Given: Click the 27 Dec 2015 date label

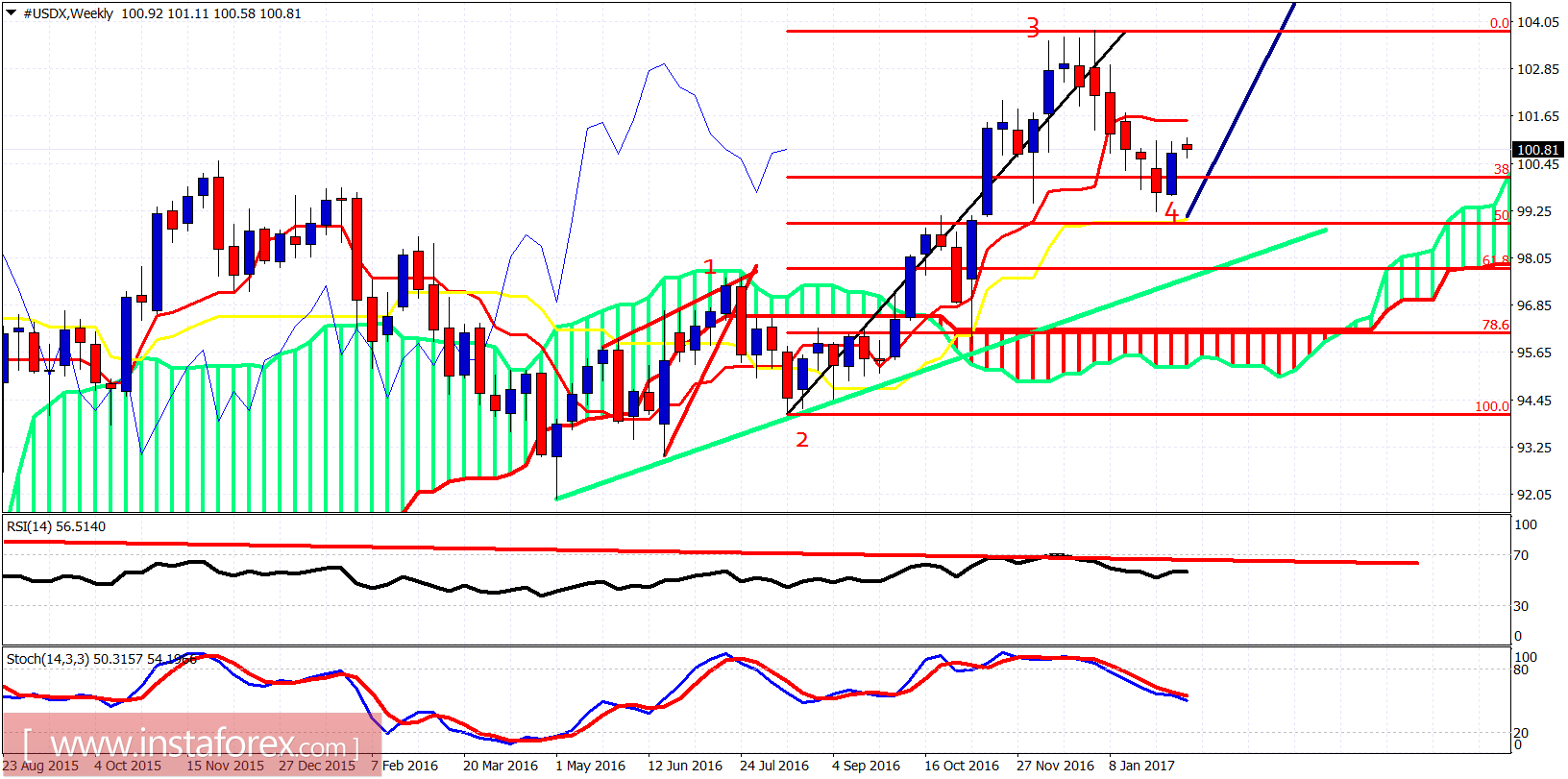Looking at the screenshot, I should point(317,766).
